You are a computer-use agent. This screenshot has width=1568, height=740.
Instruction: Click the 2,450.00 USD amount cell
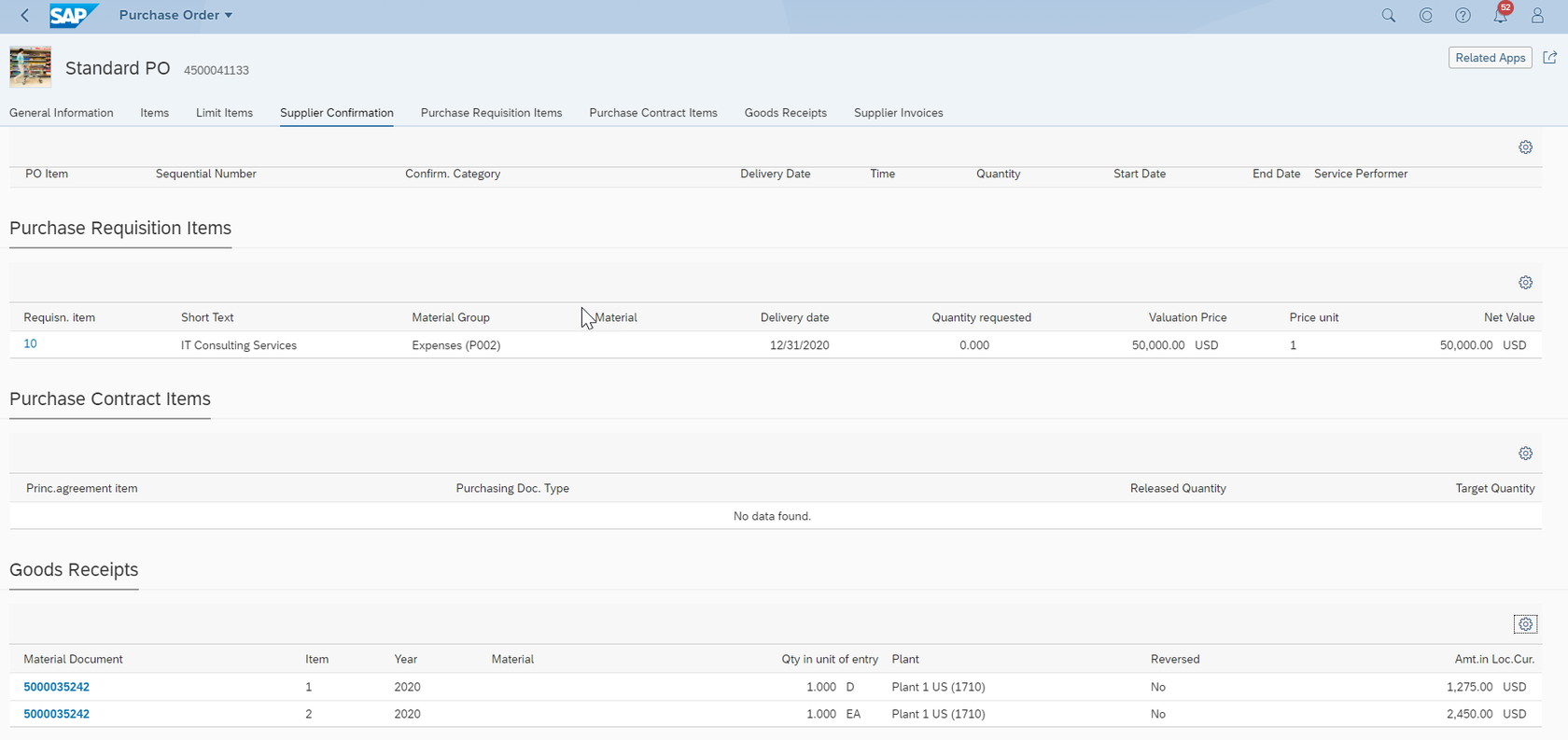pos(1487,714)
